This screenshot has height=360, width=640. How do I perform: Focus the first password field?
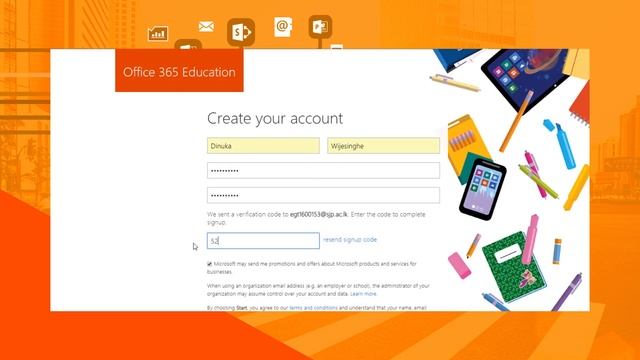pos(323,171)
